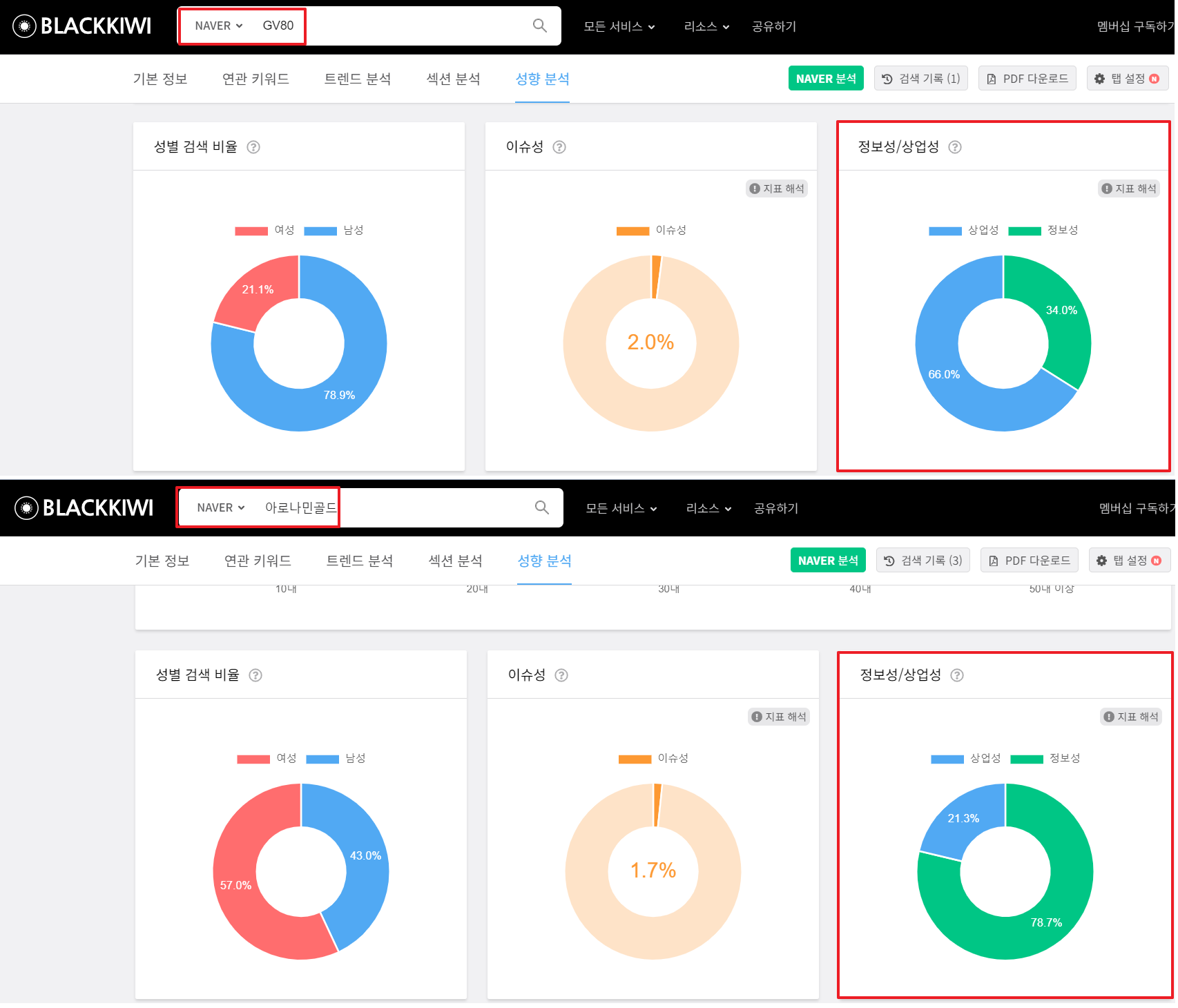This screenshot has width=1178, height=1008.
Task: Switch to 트렌드 분석 tab in top page
Action: [358, 79]
